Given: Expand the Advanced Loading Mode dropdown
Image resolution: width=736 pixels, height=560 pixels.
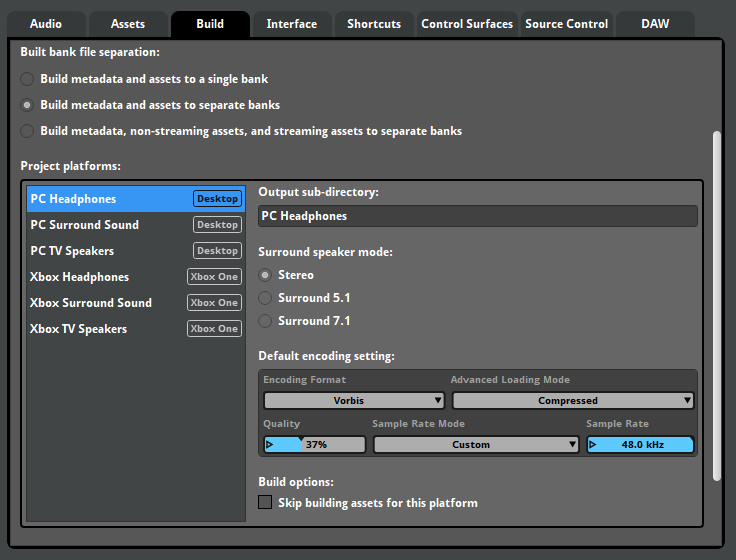Looking at the screenshot, I should pos(572,401).
